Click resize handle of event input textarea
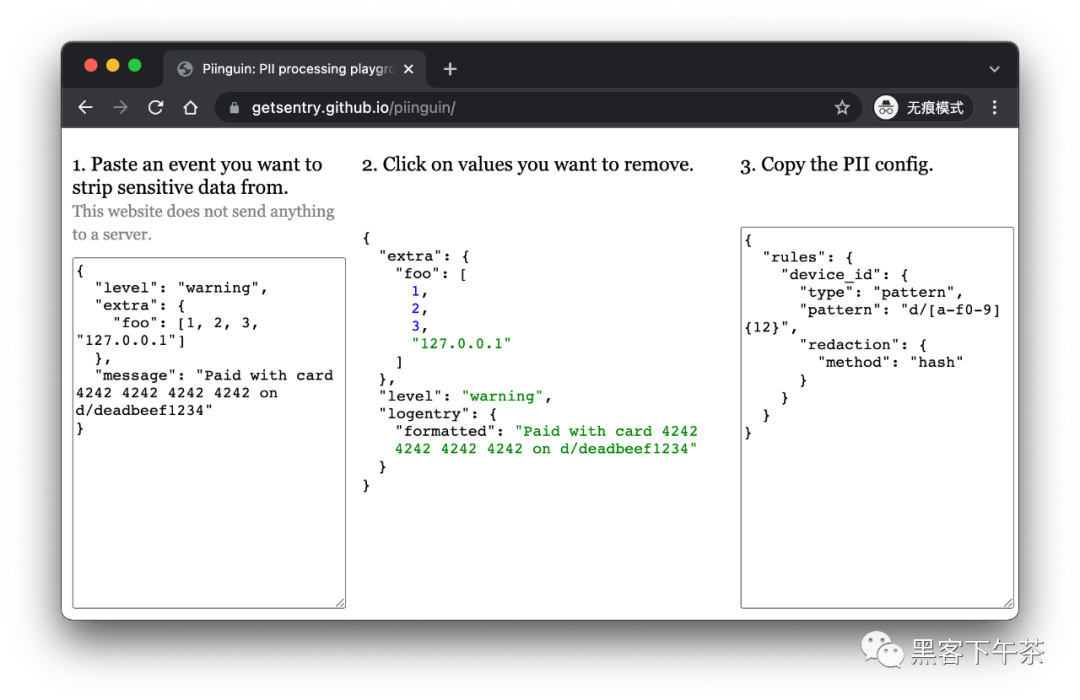The width and height of the screenshot is (1080, 700). (340, 603)
